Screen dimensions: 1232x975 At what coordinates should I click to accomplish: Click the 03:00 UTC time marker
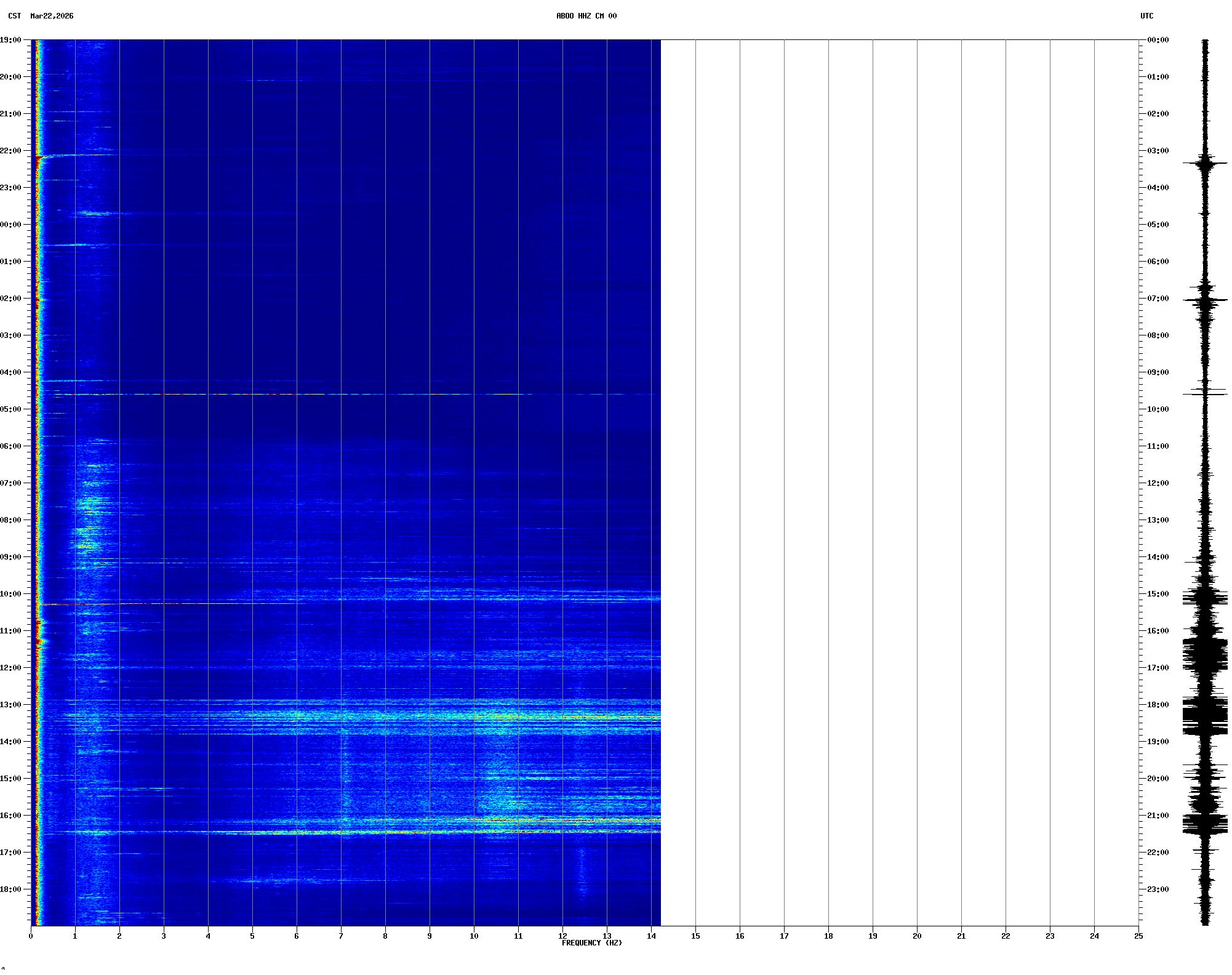click(x=1158, y=151)
